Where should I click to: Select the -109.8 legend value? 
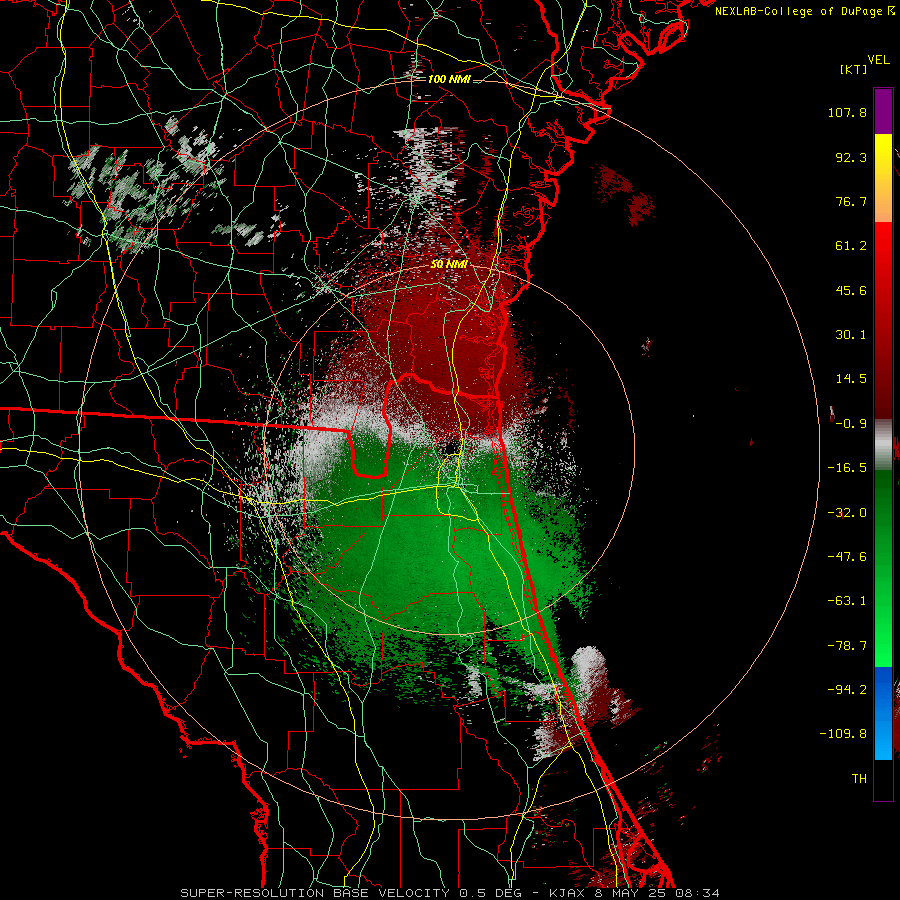coord(843,734)
